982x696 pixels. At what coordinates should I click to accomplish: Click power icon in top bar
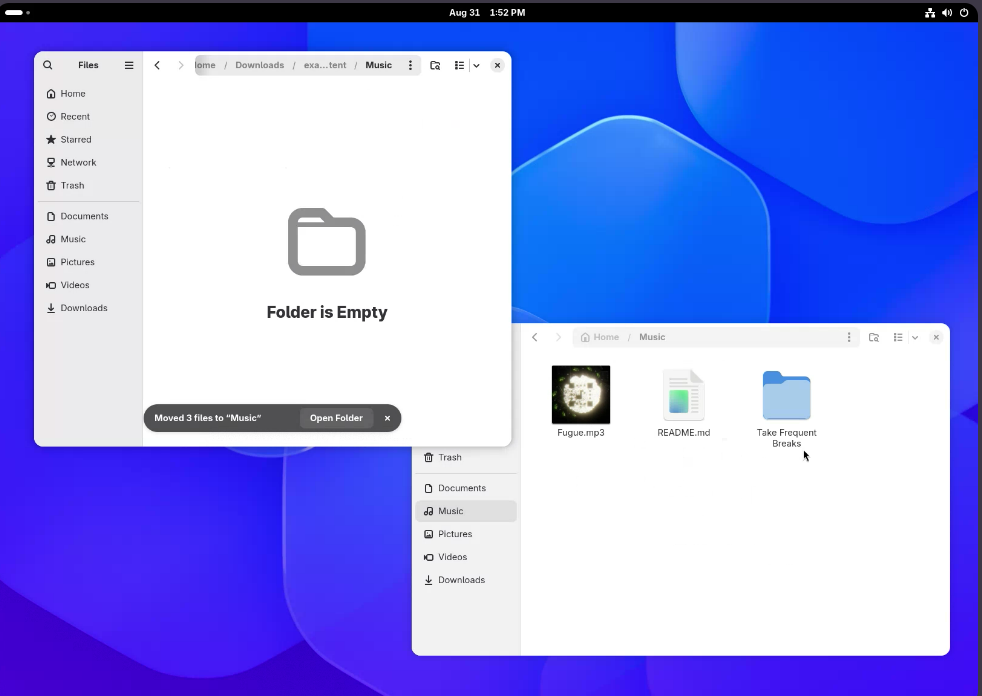click(x=964, y=13)
